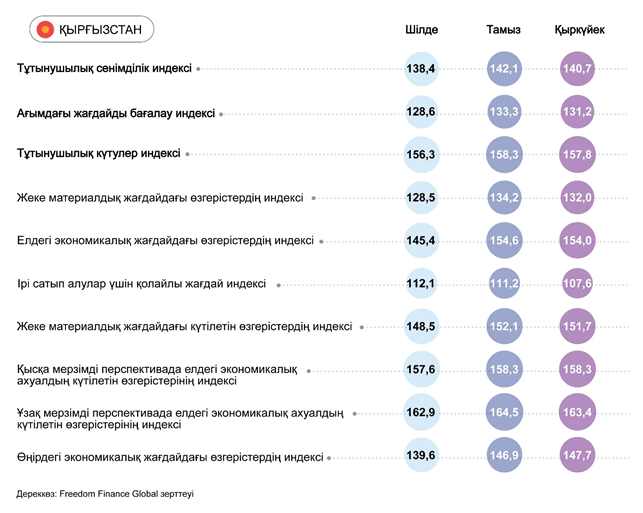Click the 138,4 bubble in Шілде column
The height and width of the screenshot is (513, 643).
[x=421, y=69]
